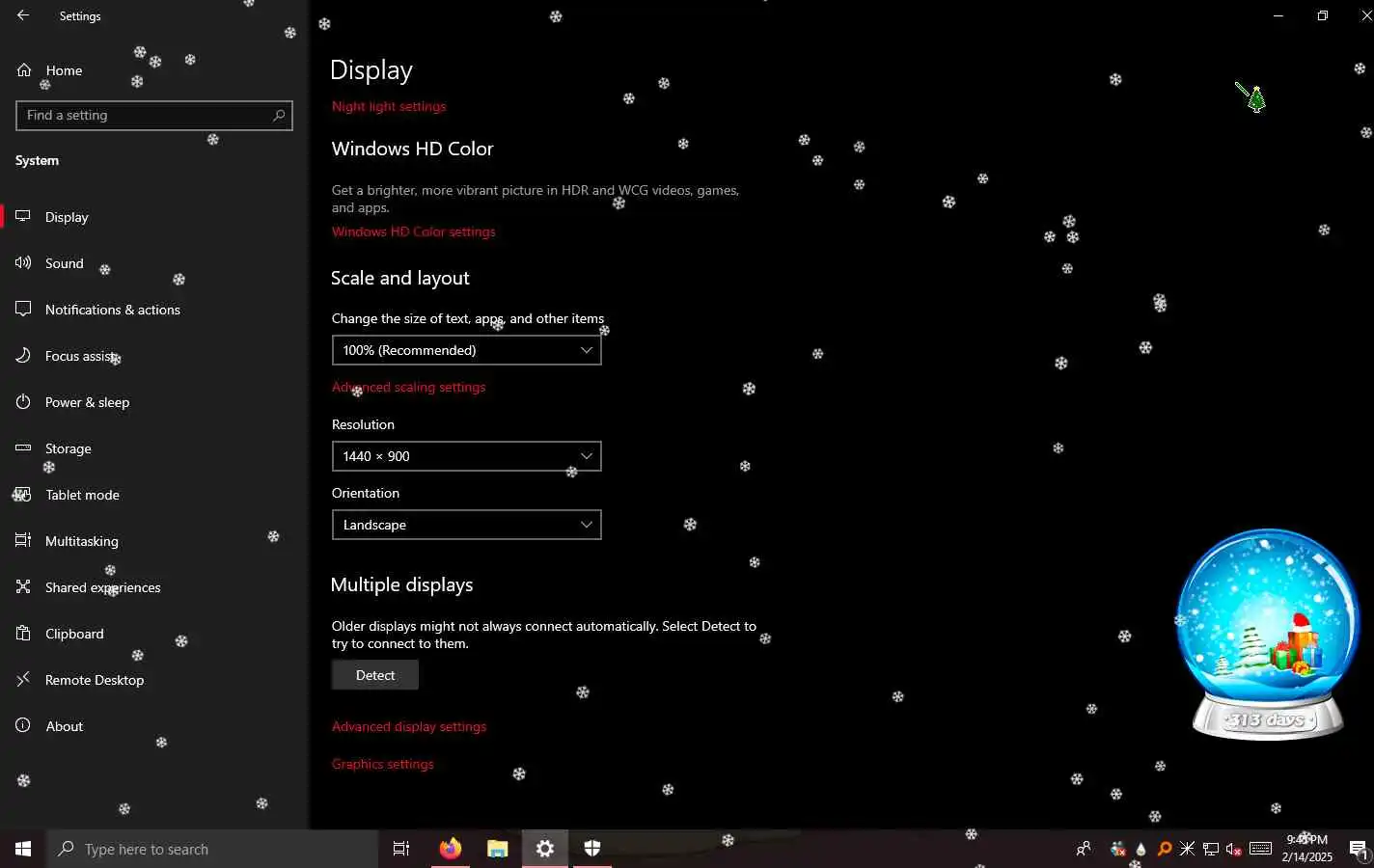Click the Settings gear taskbar icon

coord(545,849)
